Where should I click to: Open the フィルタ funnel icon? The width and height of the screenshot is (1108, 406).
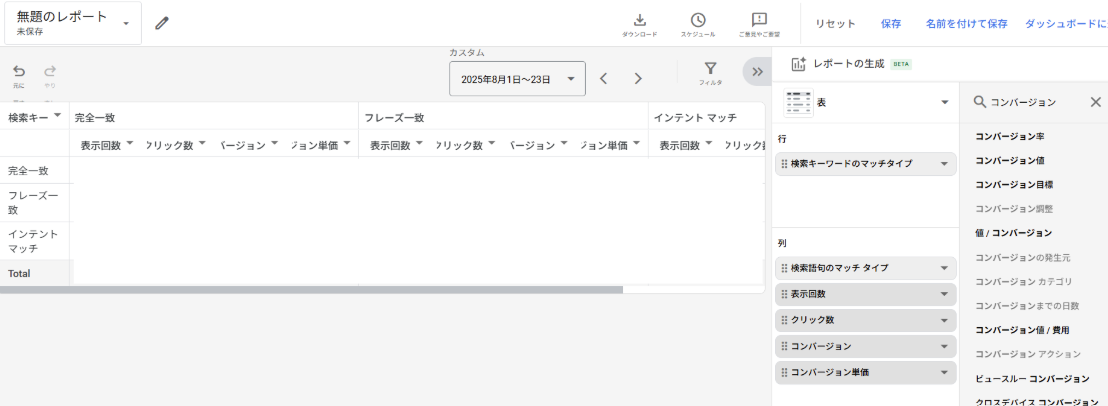coord(711,68)
